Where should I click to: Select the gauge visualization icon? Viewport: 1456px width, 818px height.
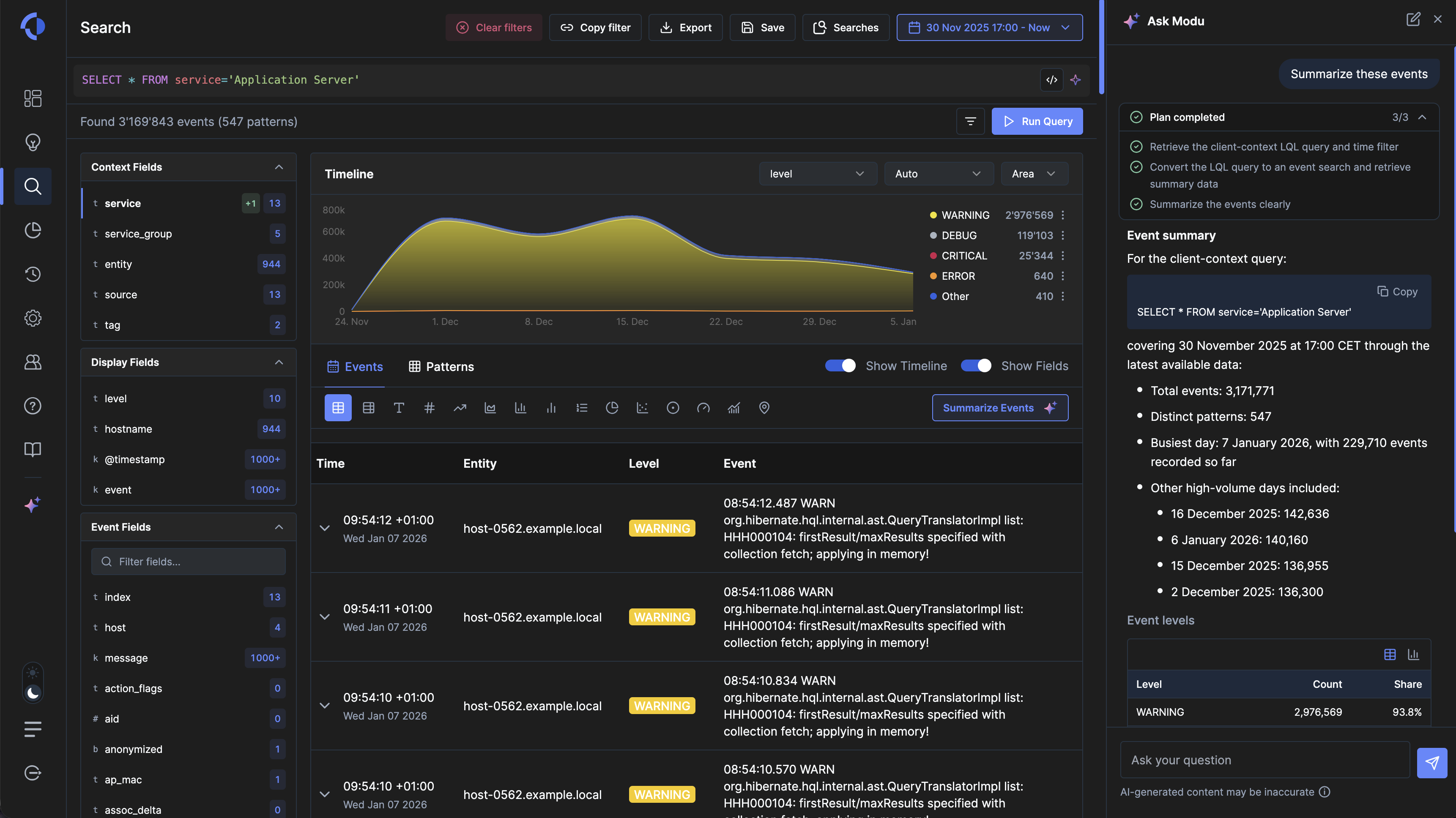703,408
